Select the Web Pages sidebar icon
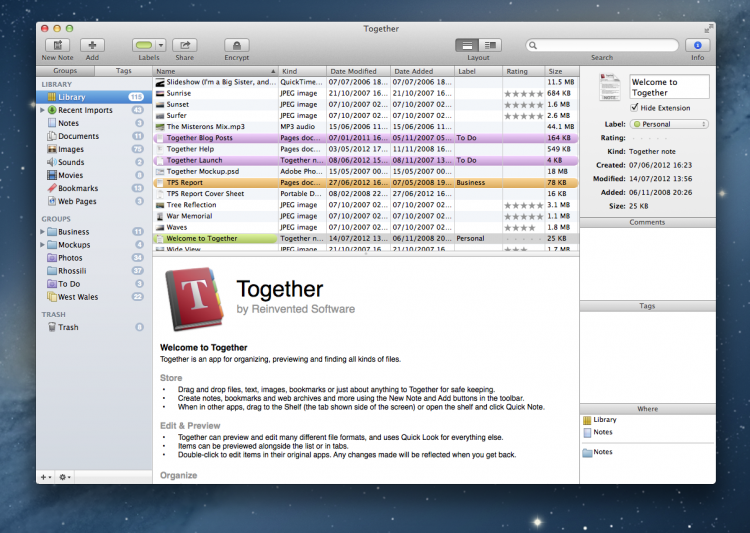The height and width of the screenshot is (533, 750). [x=52, y=201]
